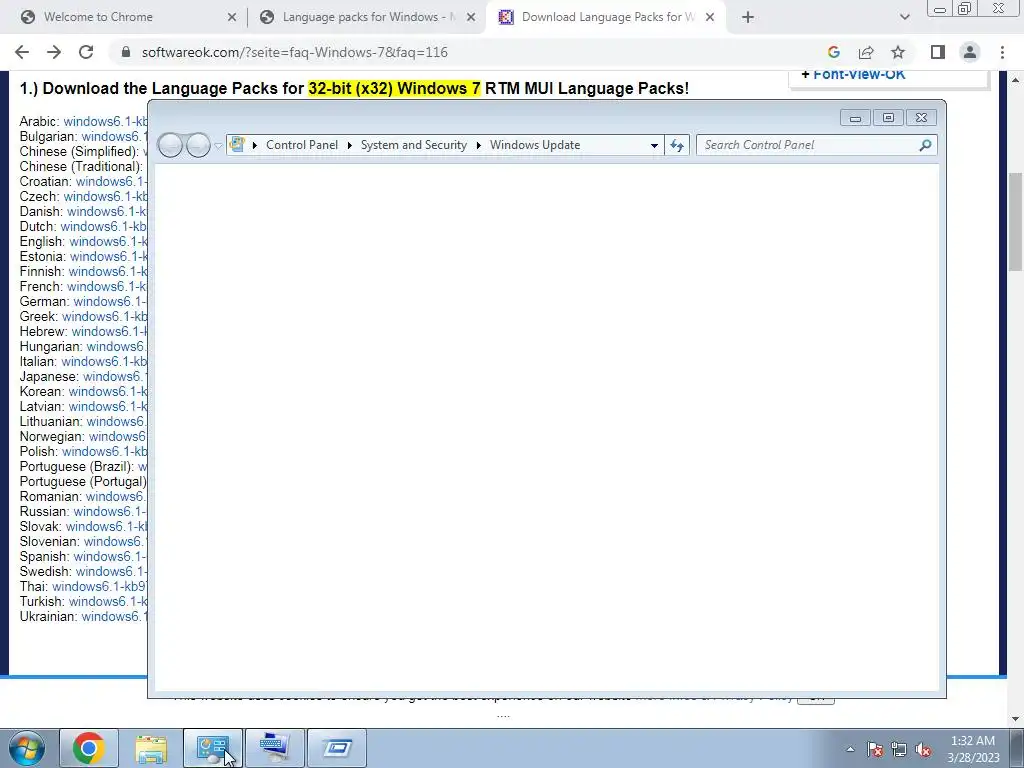Share this page icon in Chrome
The width and height of the screenshot is (1024, 768).
pyautogui.click(x=866, y=52)
